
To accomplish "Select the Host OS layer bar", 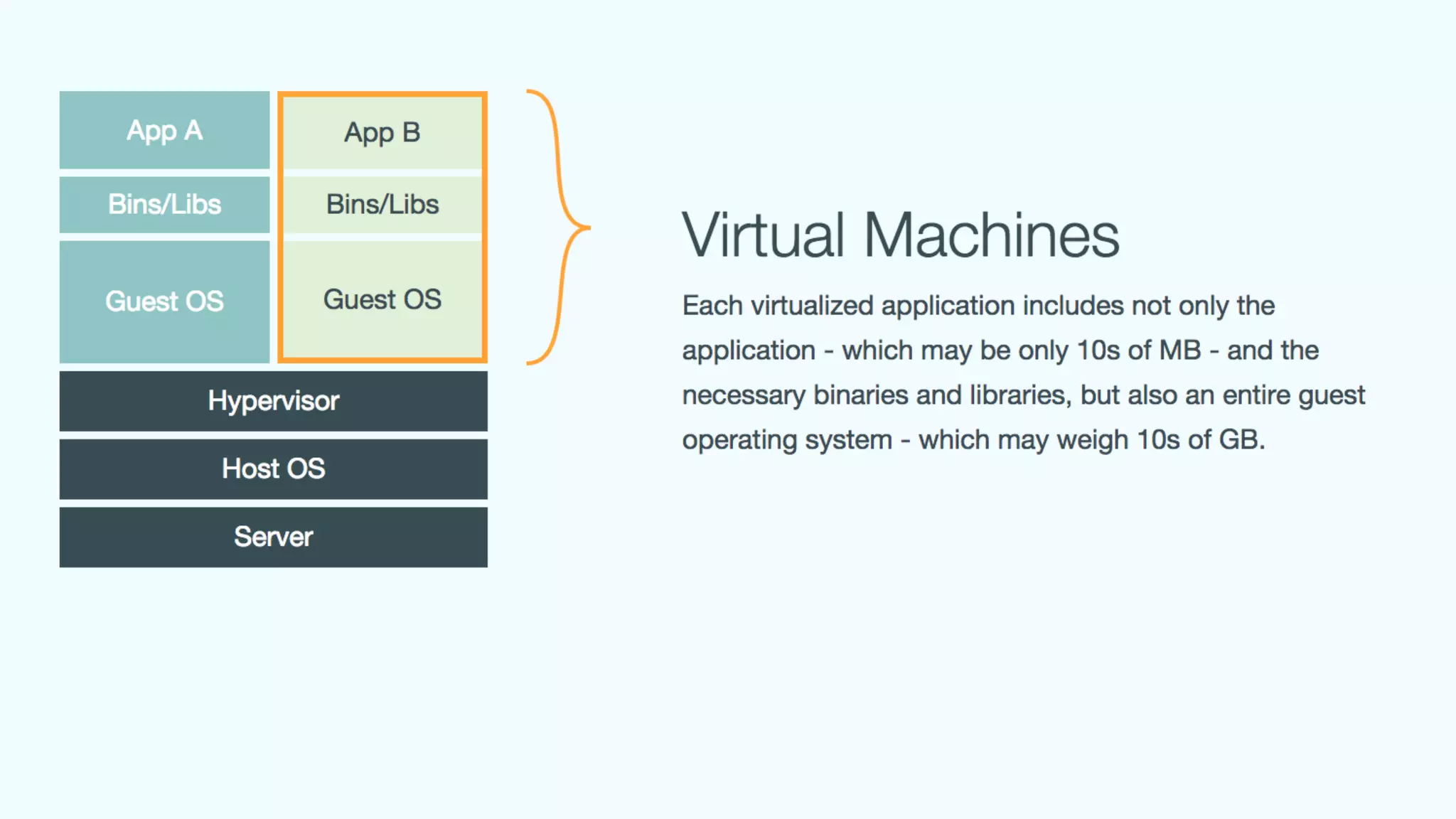I will pyautogui.click(x=273, y=469).
